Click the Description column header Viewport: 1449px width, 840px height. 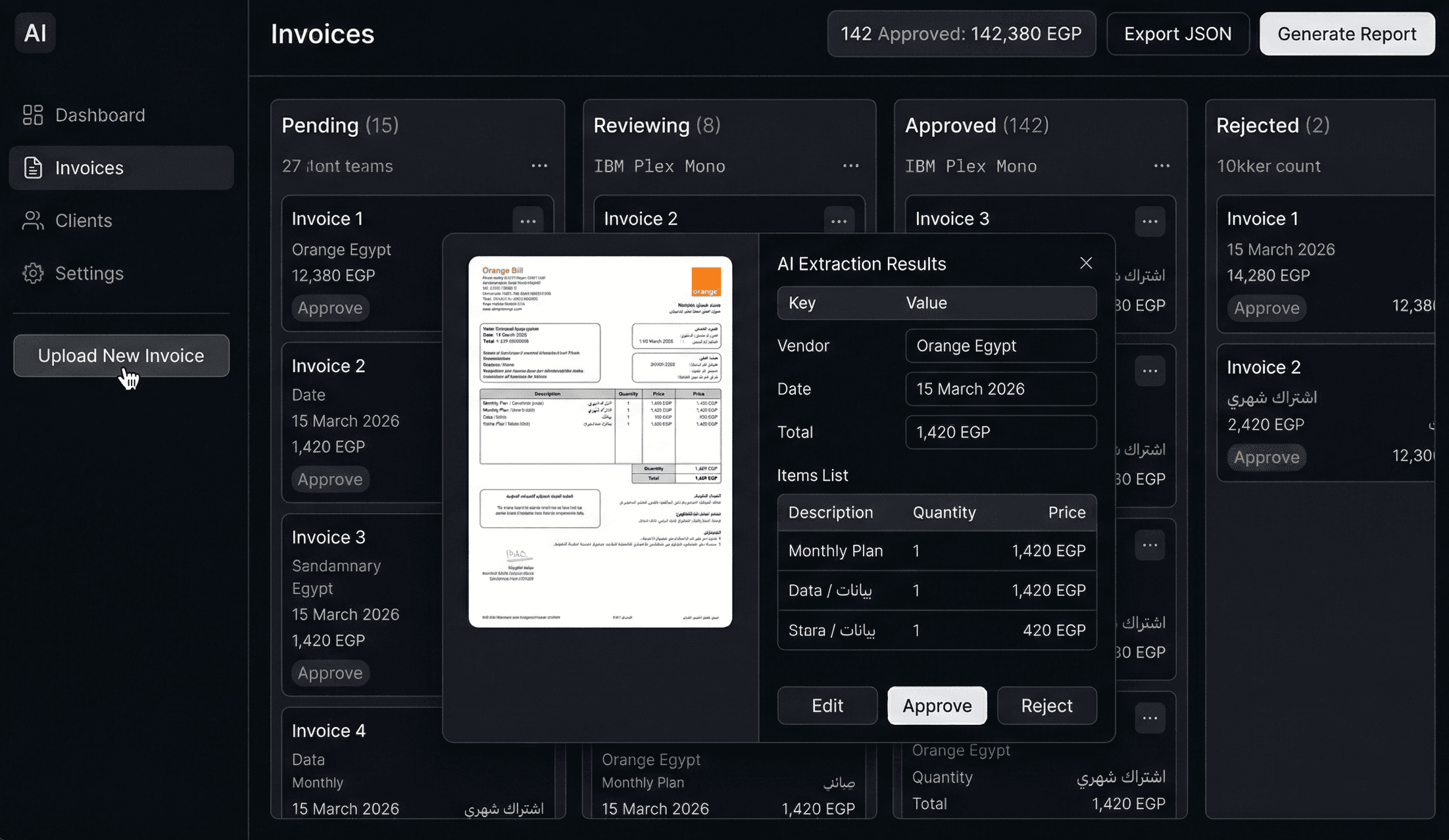click(830, 512)
